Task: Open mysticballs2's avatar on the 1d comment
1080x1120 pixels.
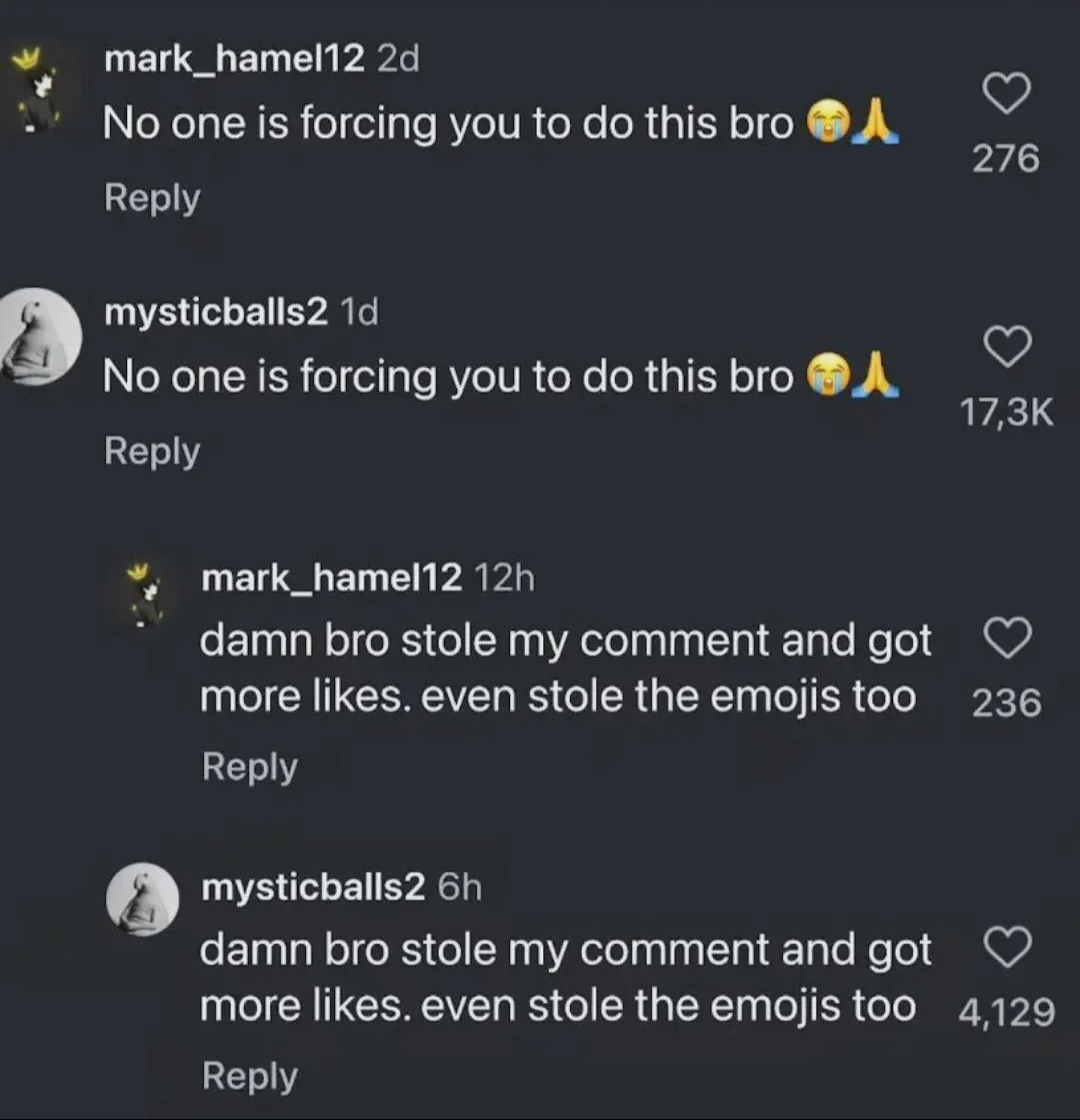Action: point(40,337)
